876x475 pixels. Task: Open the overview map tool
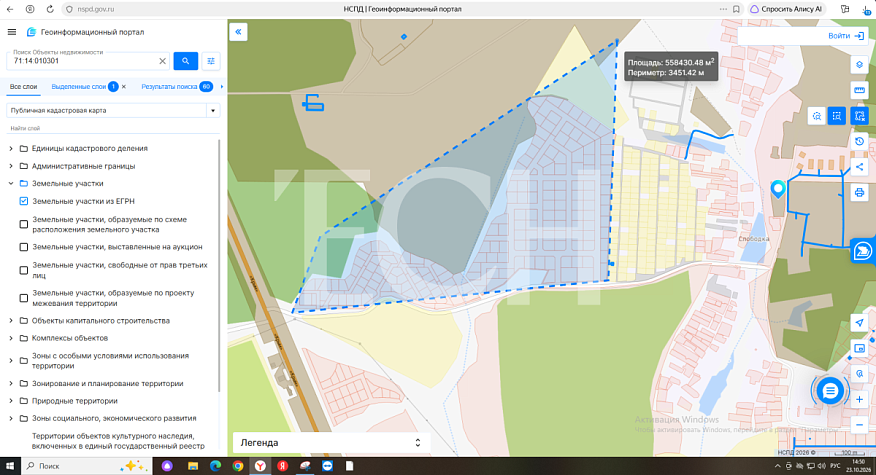(859, 348)
